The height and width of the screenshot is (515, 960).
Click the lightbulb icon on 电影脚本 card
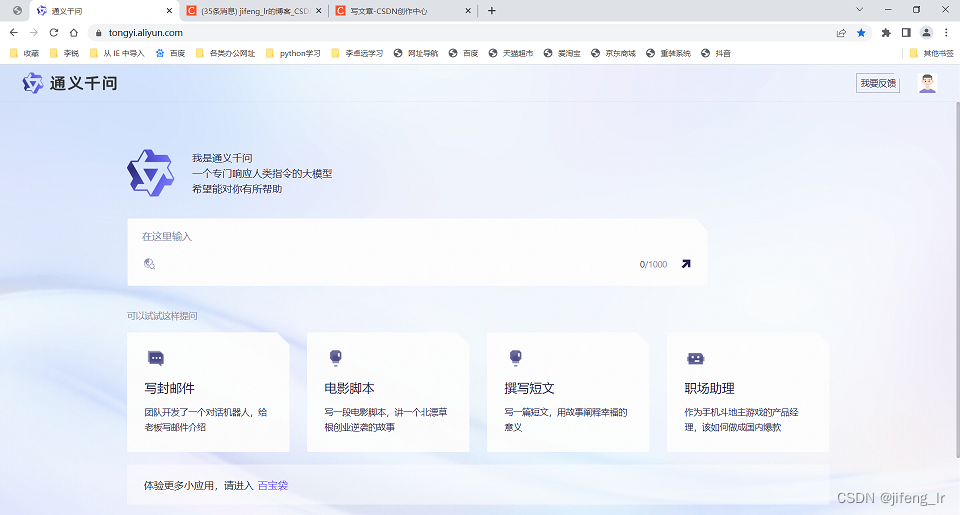(336, 358)
